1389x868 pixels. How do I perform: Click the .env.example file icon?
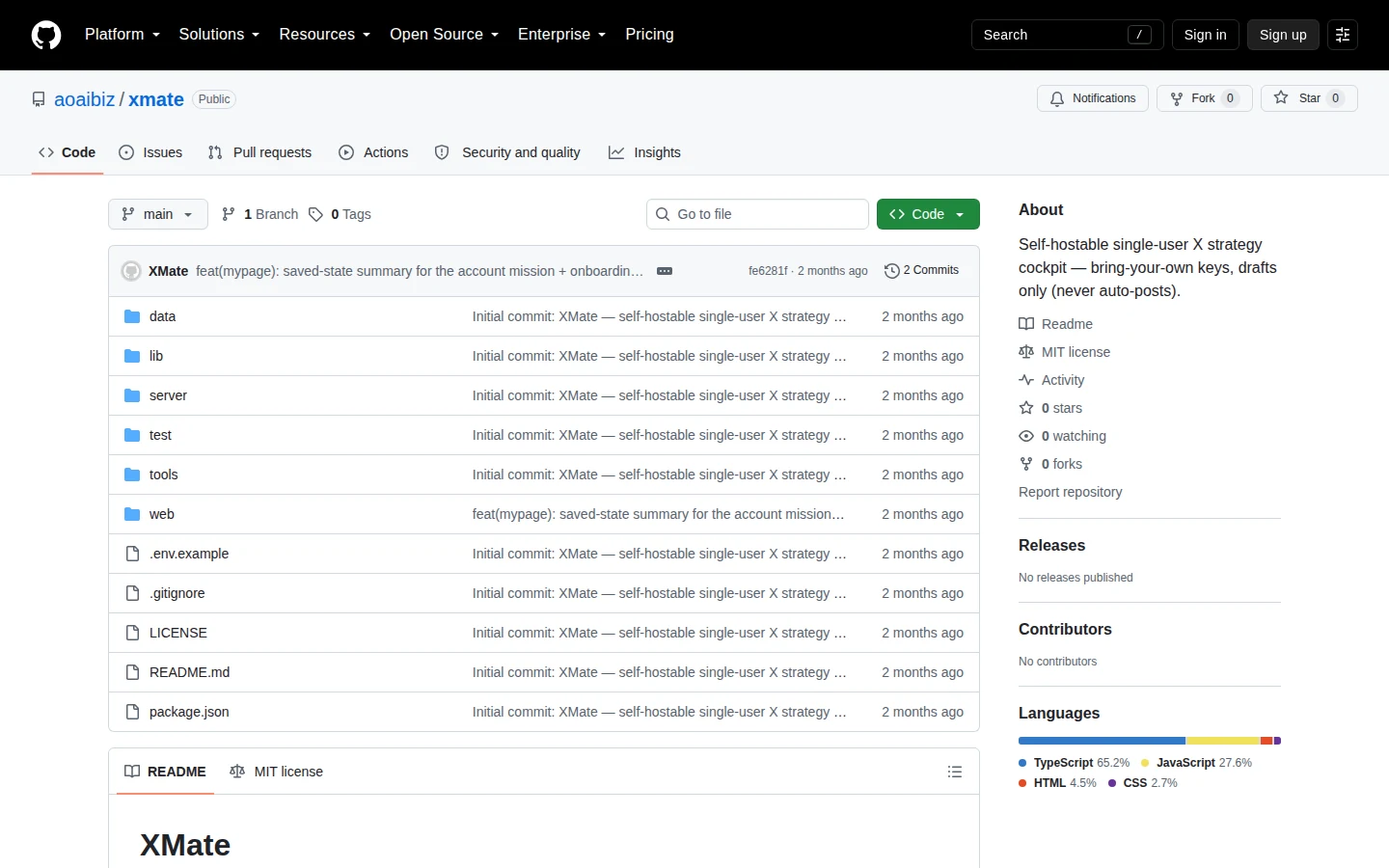click(132, 554)
